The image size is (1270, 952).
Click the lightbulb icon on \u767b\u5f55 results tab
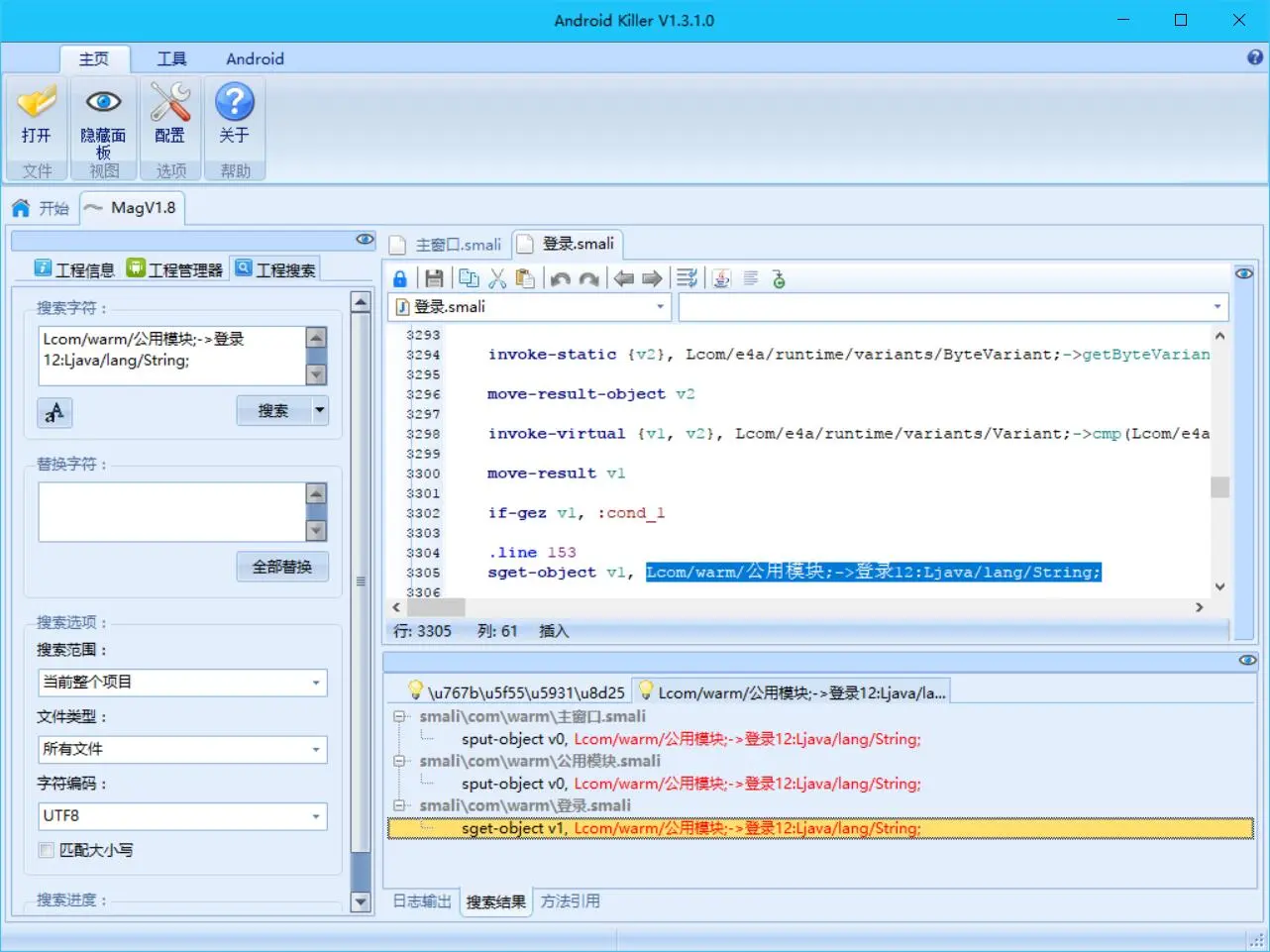(416, 691)
